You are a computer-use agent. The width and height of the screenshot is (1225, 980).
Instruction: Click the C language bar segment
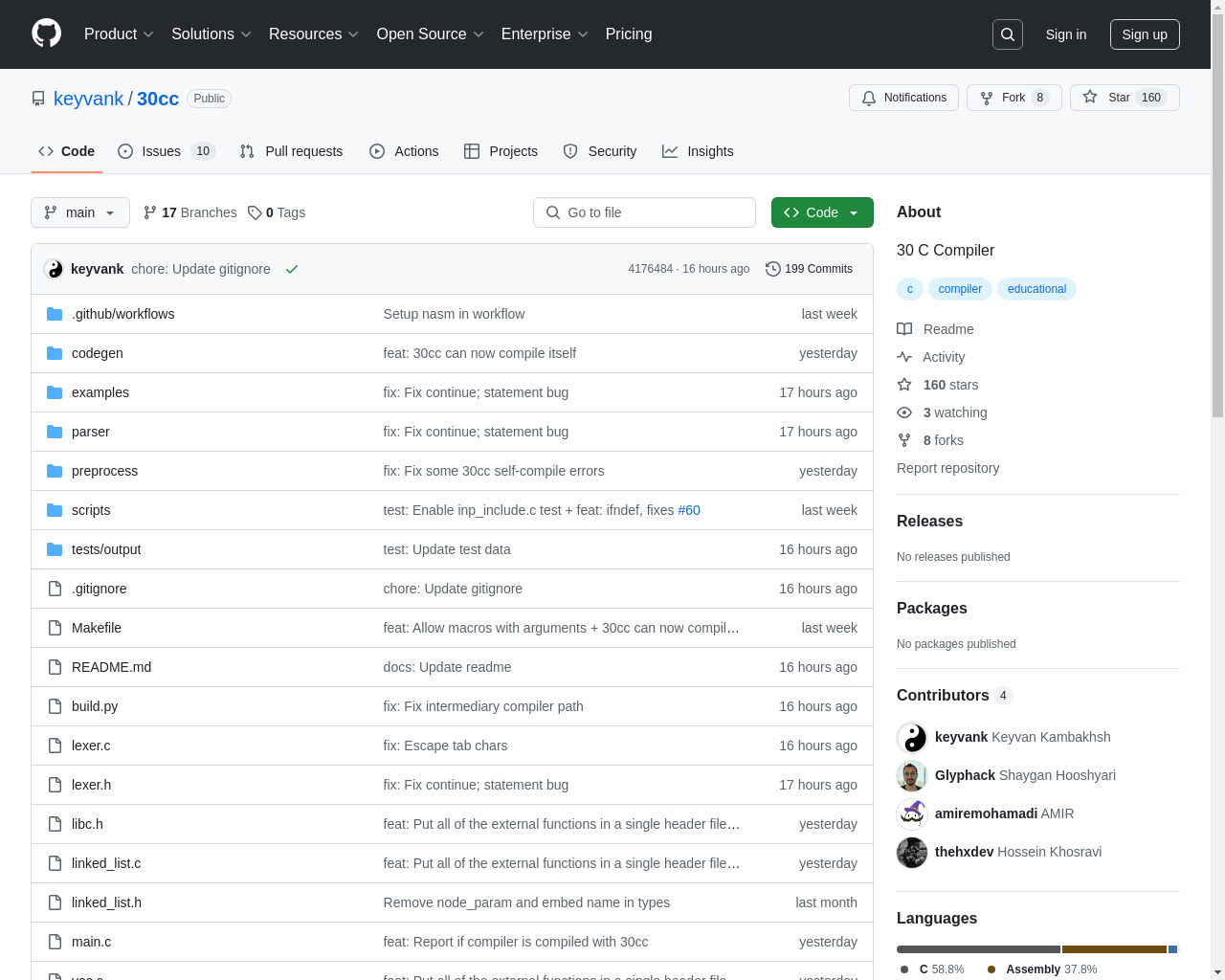tap(978, 949)
